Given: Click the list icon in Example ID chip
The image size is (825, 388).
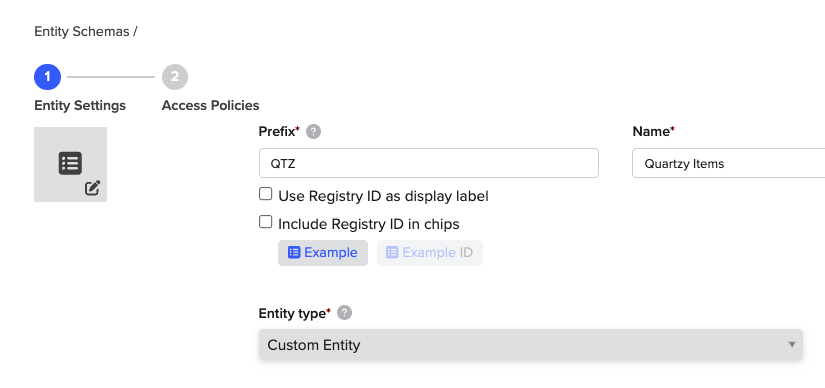Looking at the screenshot, I should point(392,253).
